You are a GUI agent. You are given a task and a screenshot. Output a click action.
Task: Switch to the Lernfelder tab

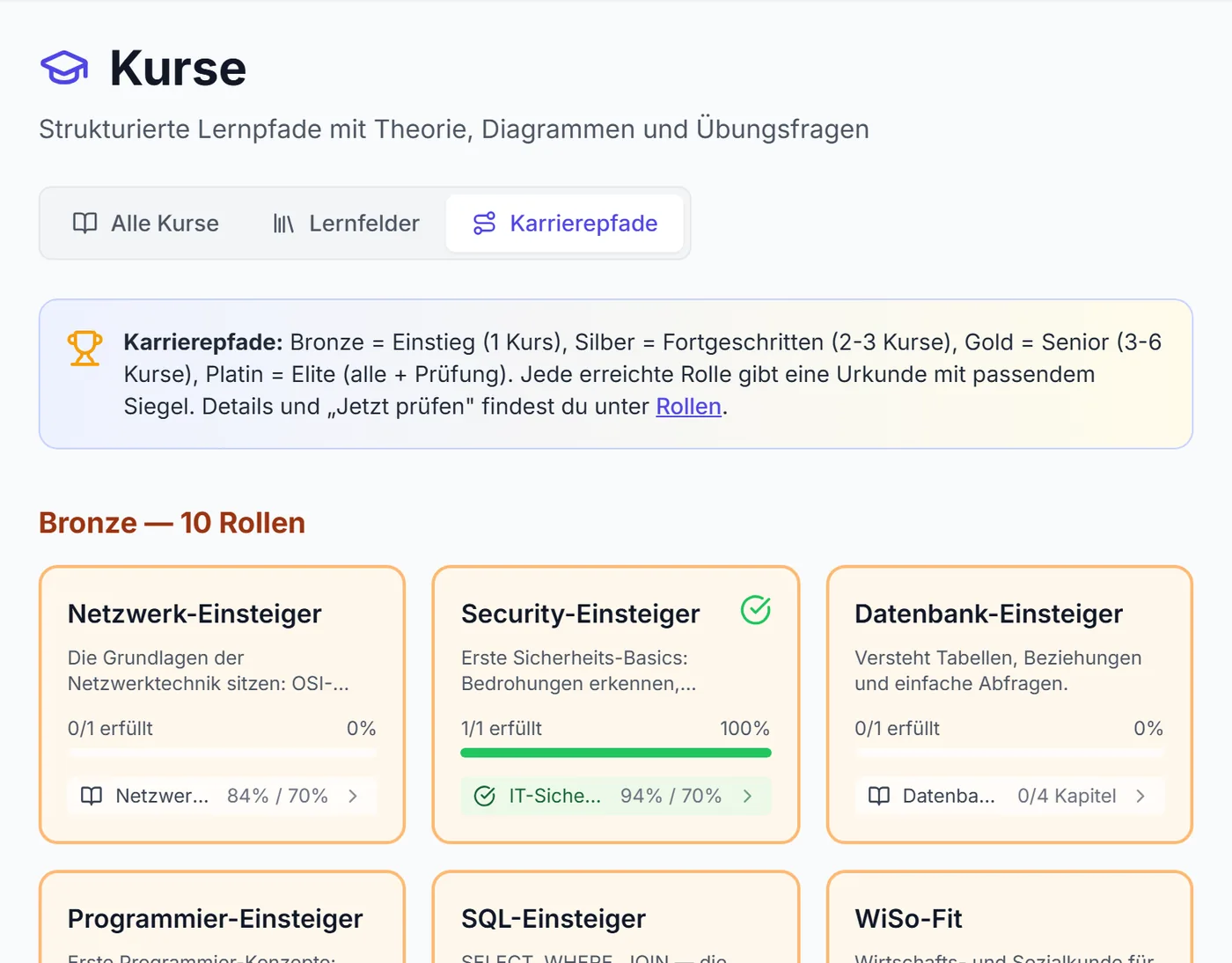[x=346, y=224]
